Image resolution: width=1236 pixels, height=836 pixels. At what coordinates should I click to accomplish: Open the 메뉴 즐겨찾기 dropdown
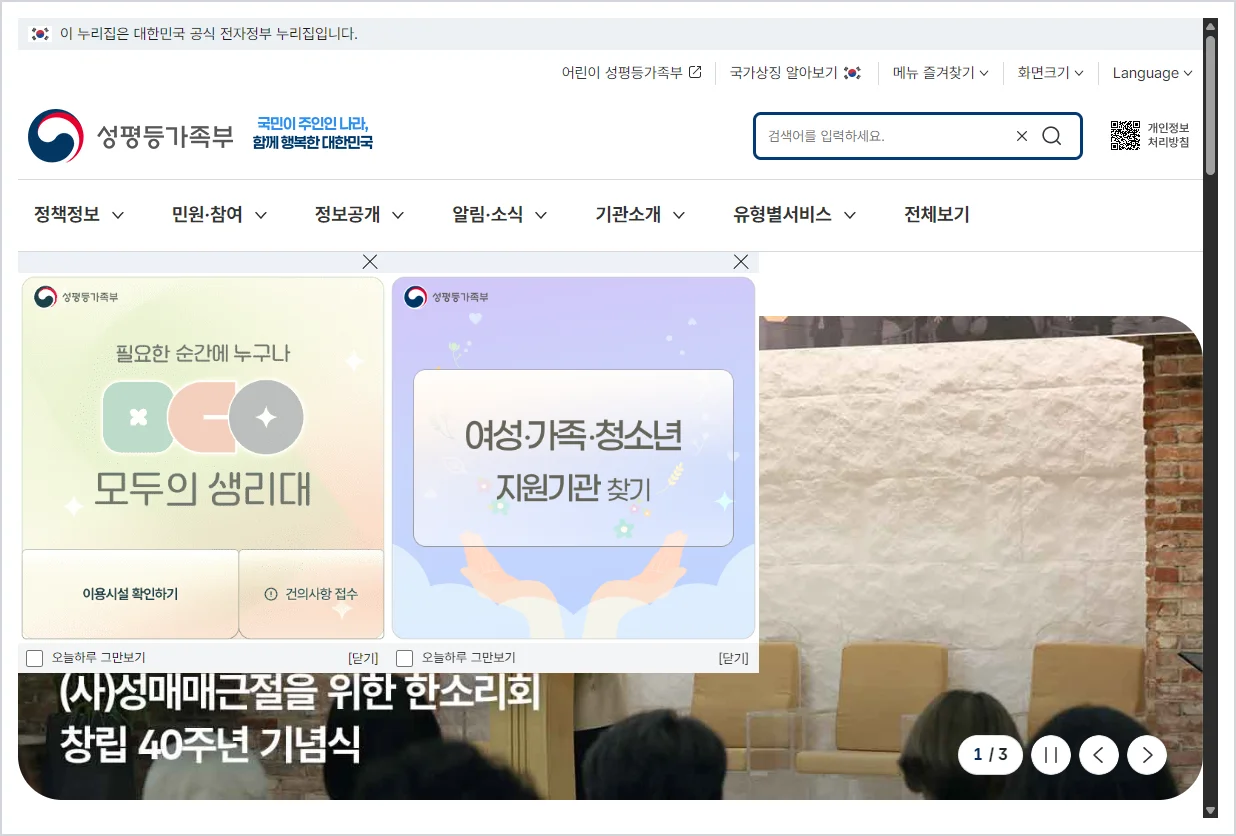point(940,73)
